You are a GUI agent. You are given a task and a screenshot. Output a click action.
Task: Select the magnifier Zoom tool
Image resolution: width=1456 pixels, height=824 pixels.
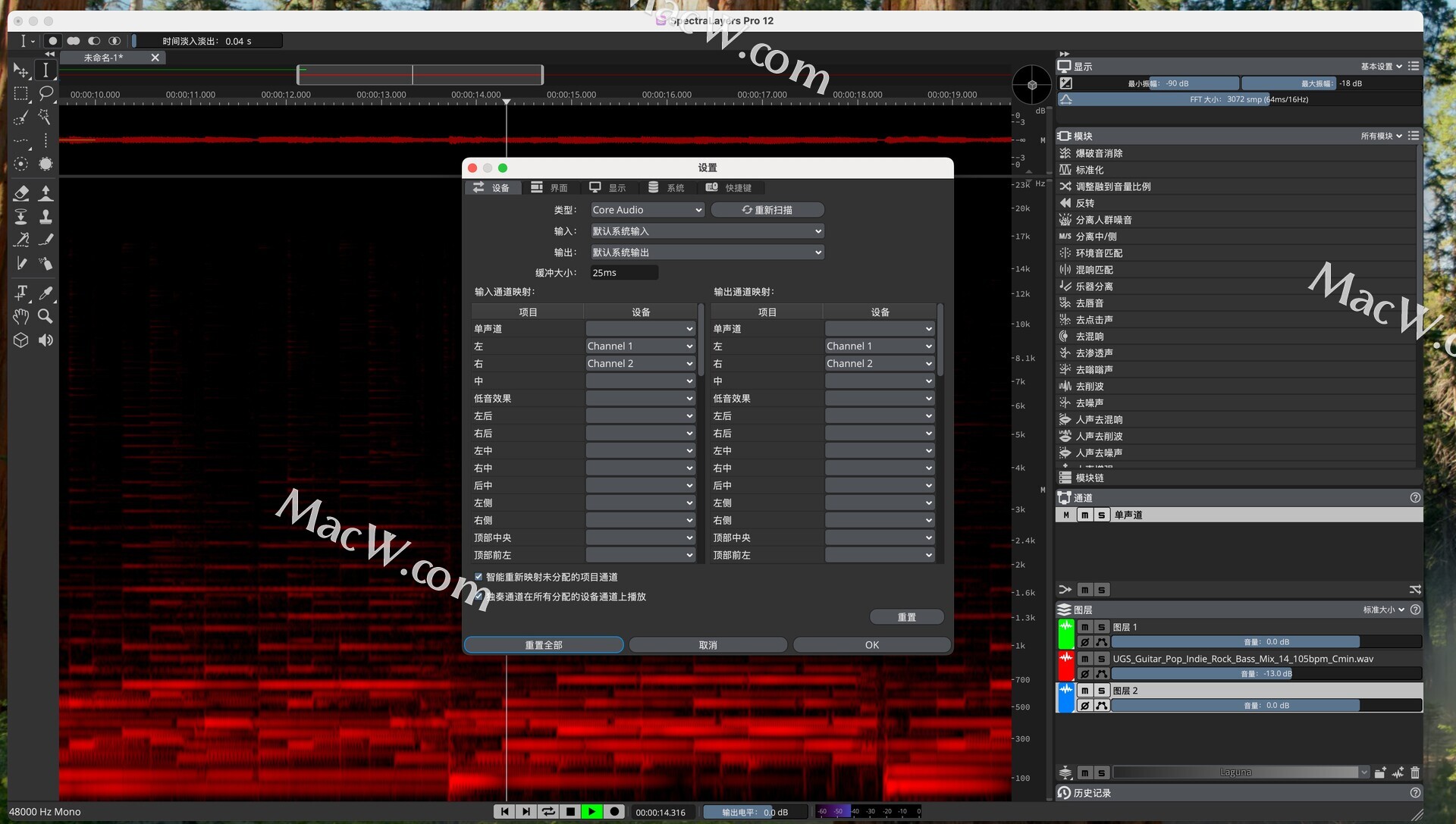click(x=45, y=316)
